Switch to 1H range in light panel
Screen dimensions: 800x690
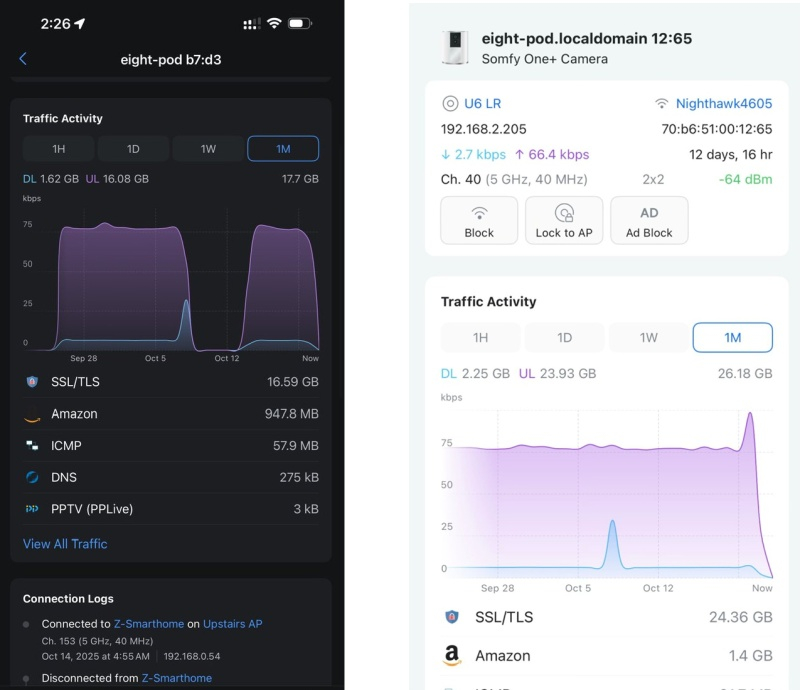point(480,338)
